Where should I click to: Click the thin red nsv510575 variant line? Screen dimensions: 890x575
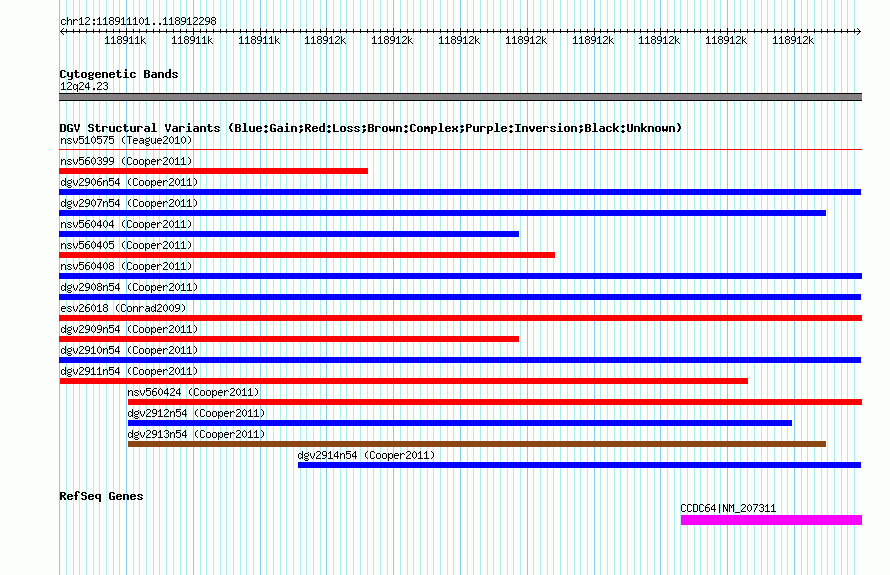(460, 149)
